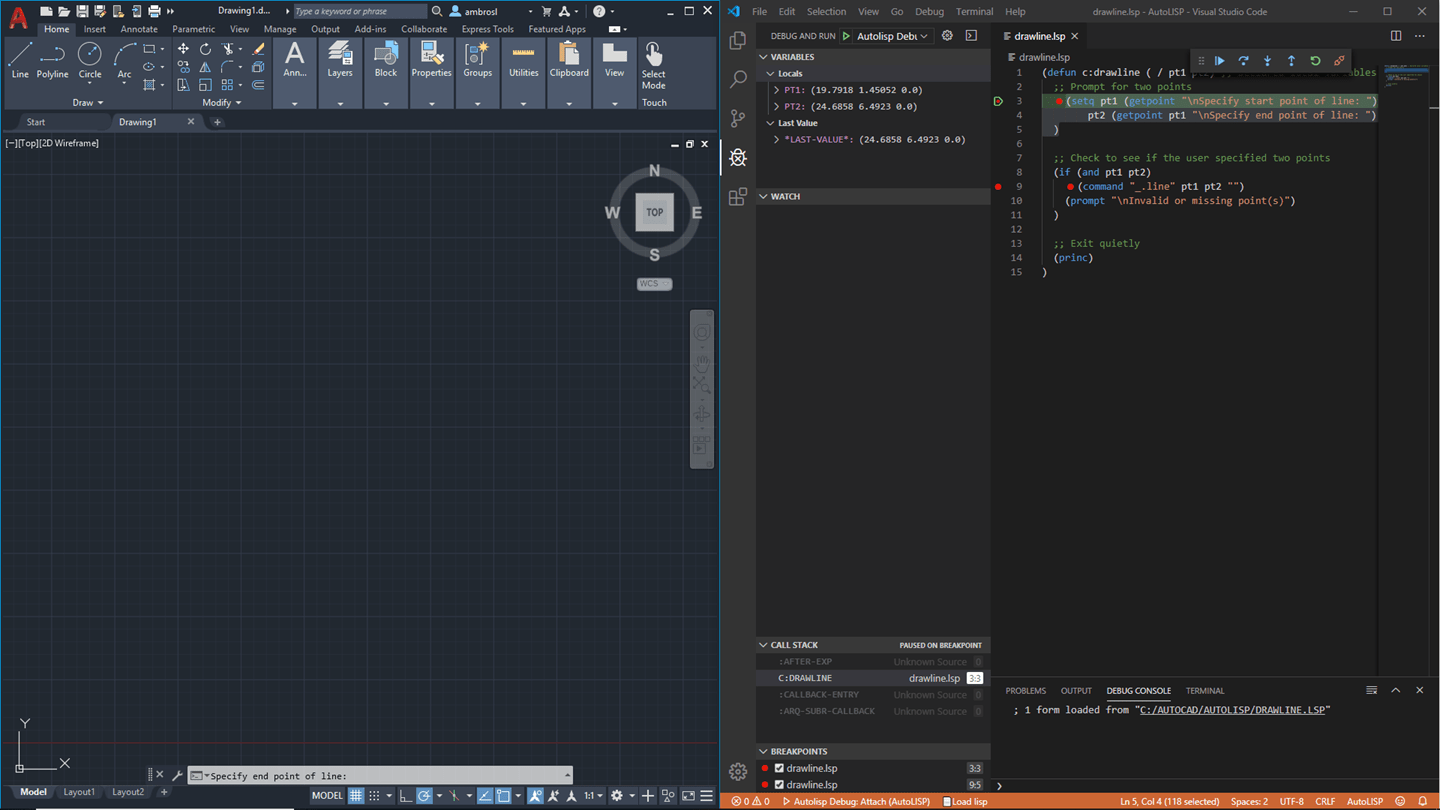Click Restart in the debug toolbar
Viewport: 1440px width, 810px height.
[1316, 61]
